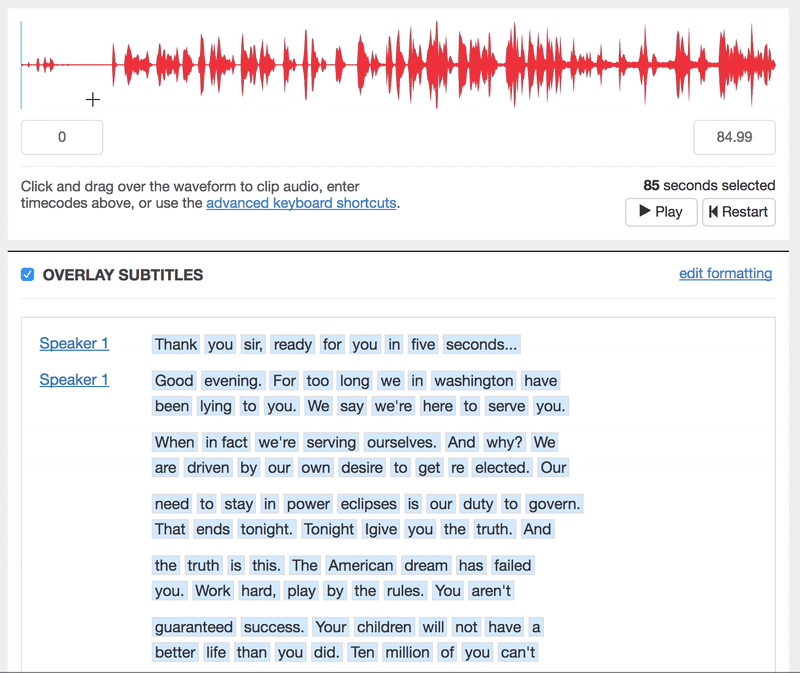
Task: Click the second Speaker 1 label
Action: point(74,379)
